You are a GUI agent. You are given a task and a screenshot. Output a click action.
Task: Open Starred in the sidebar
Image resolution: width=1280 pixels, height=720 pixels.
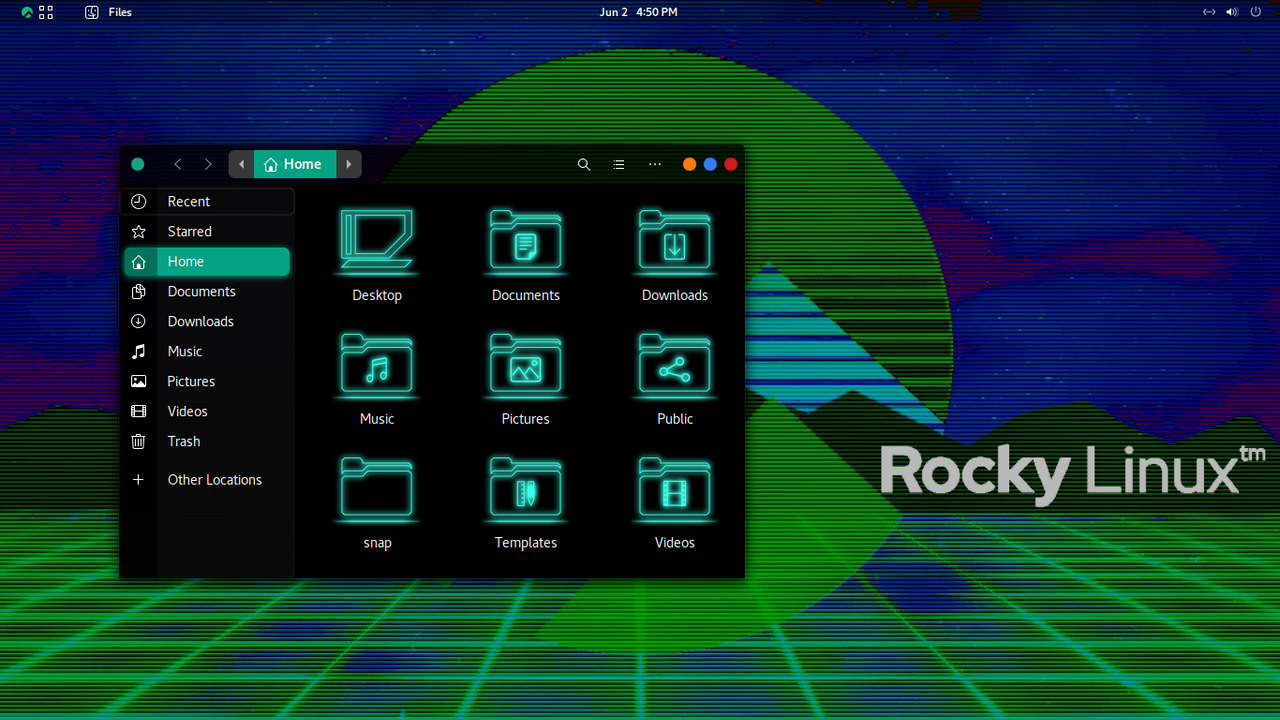tap(207, 231)
